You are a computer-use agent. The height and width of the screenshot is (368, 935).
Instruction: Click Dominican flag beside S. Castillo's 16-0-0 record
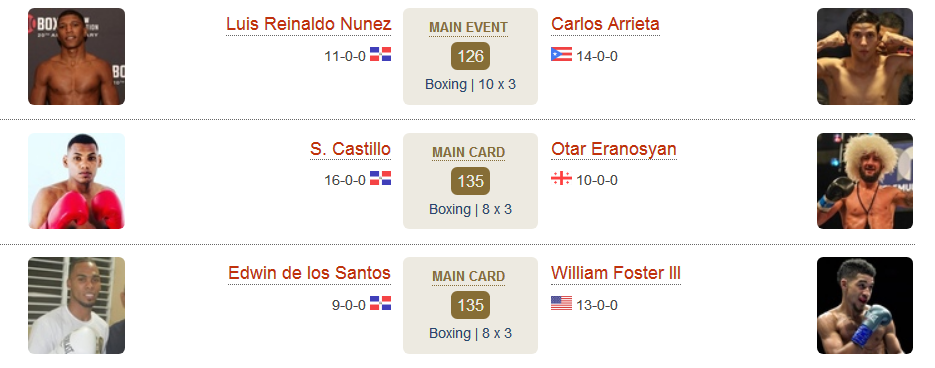pos(380,178)
